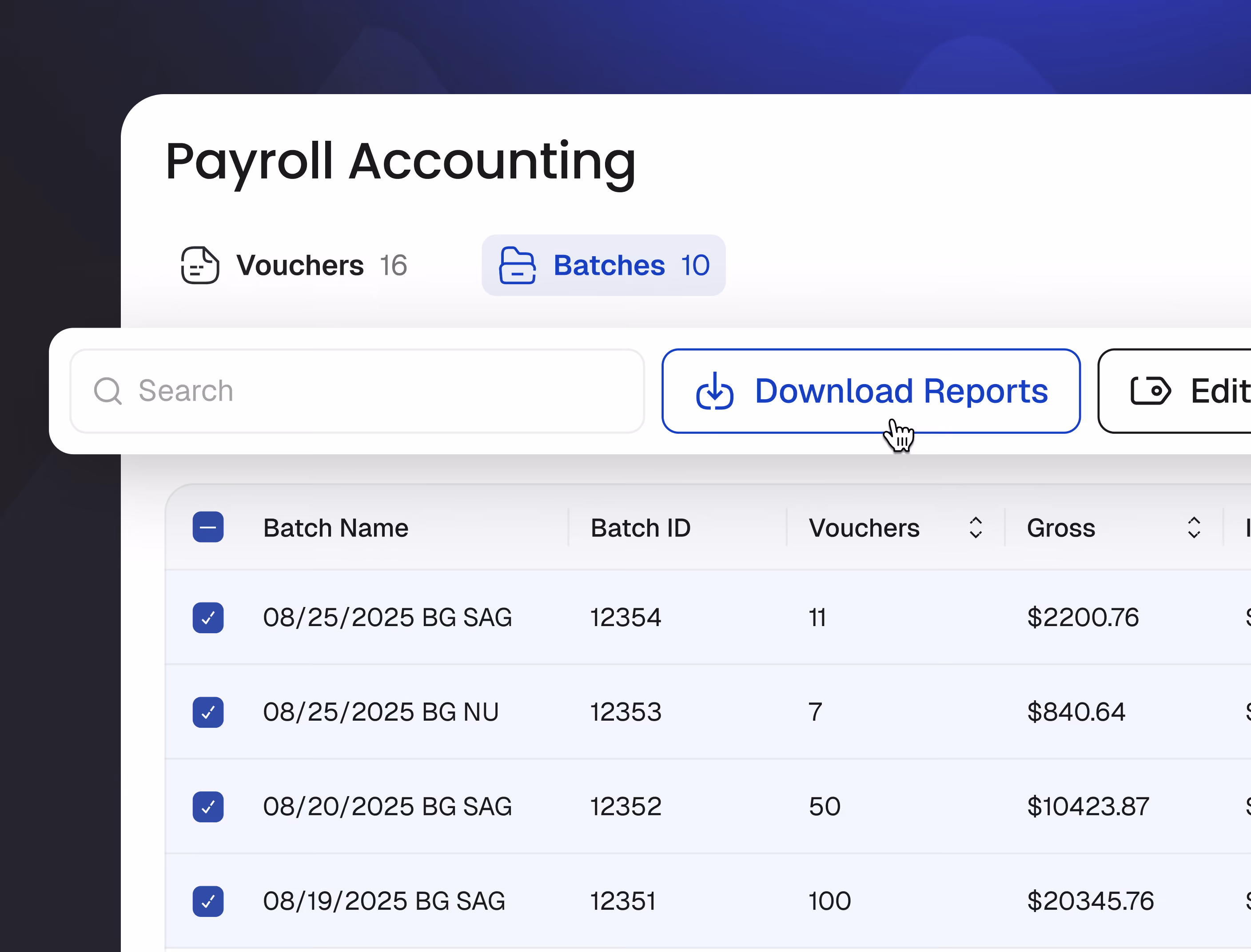
Task: Click gross amount $10423.87
Action: 1088,807
